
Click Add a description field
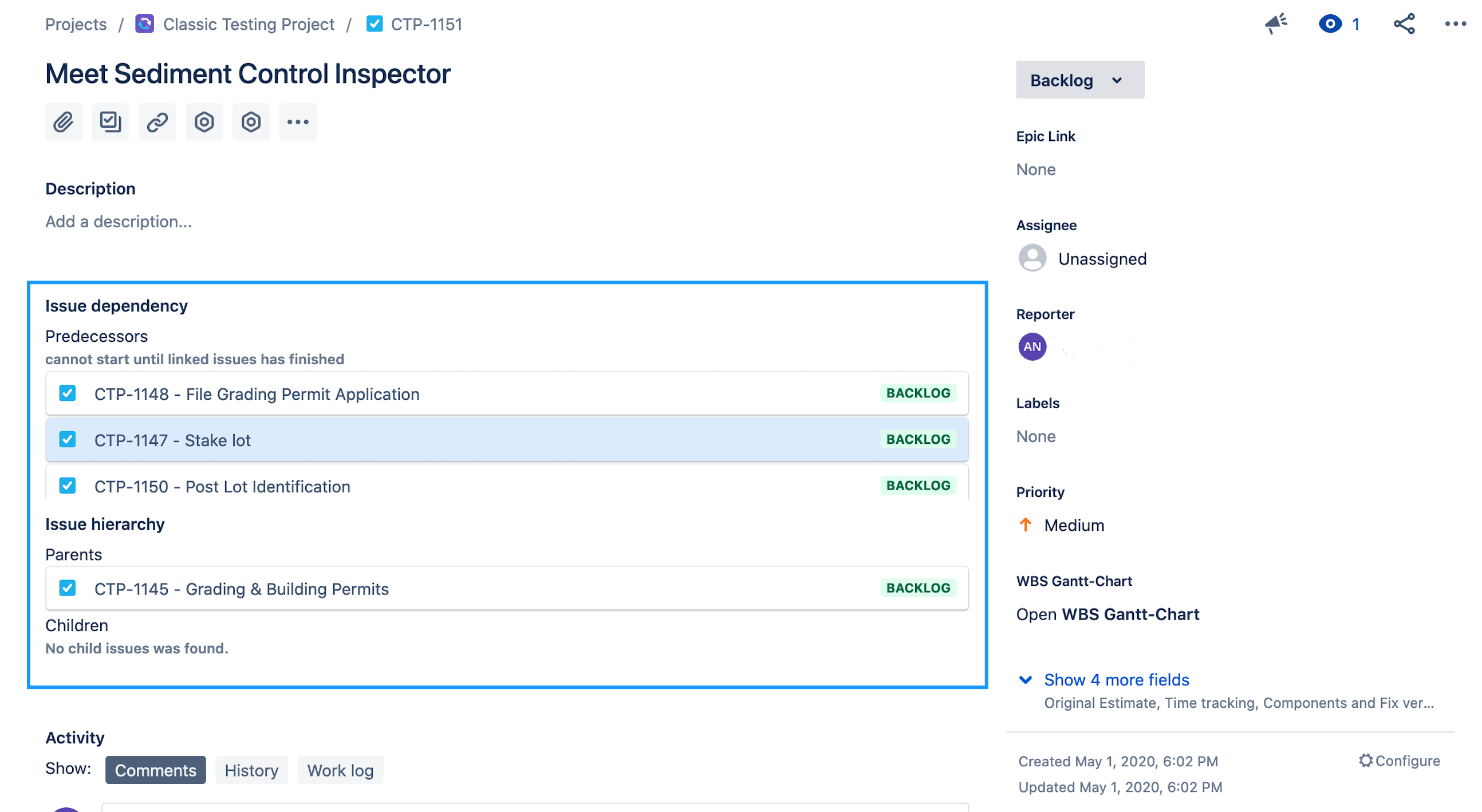(119, 221)
